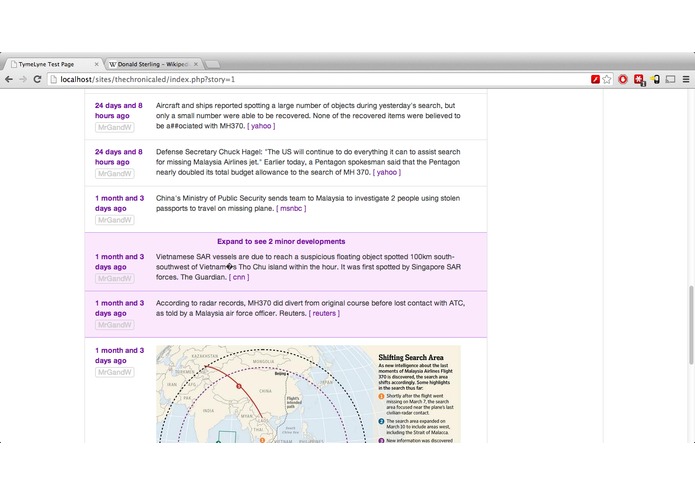Click the browser forward arrow
Screen dimensions: 695x494
23,79
